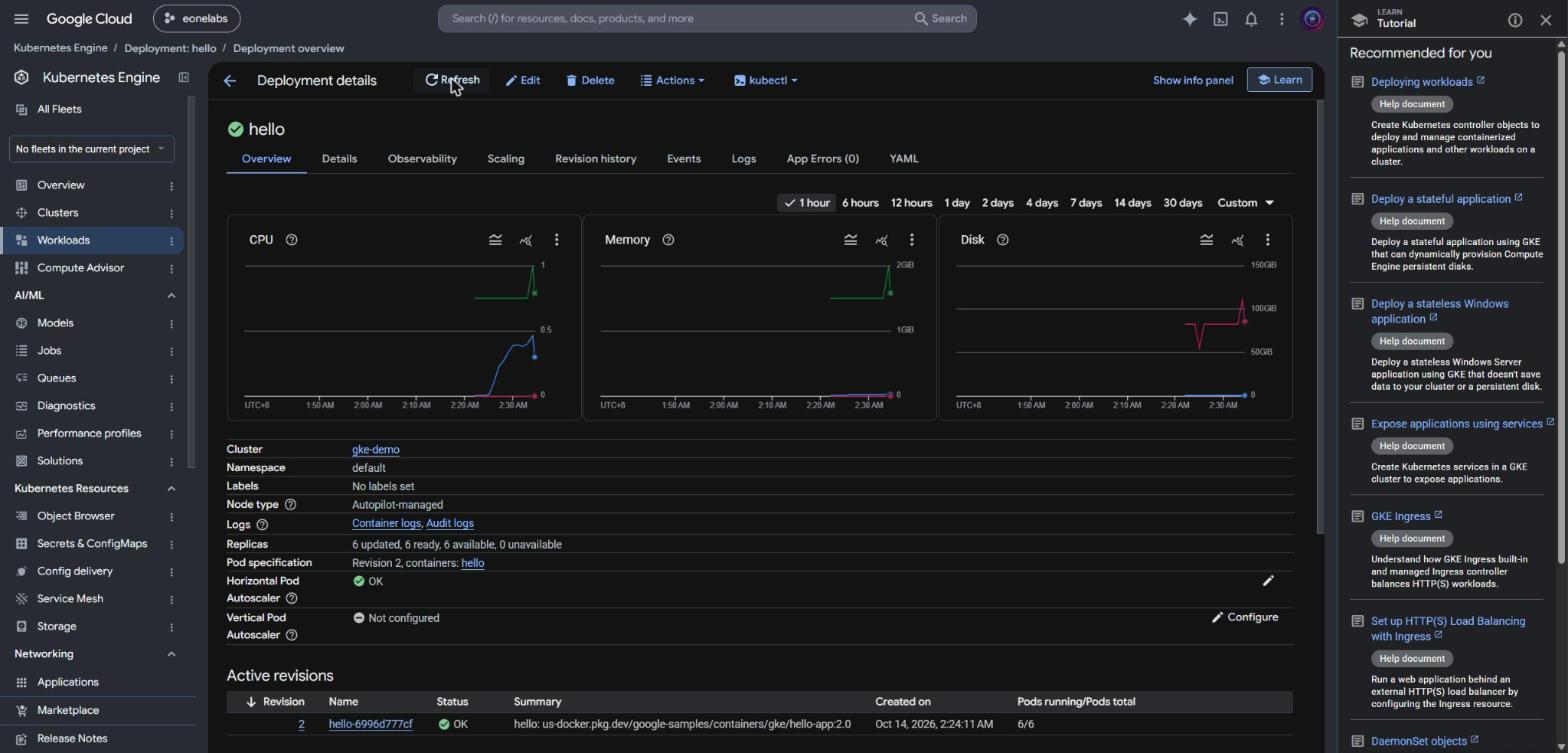Open the Revision history tab

point(596,159)
